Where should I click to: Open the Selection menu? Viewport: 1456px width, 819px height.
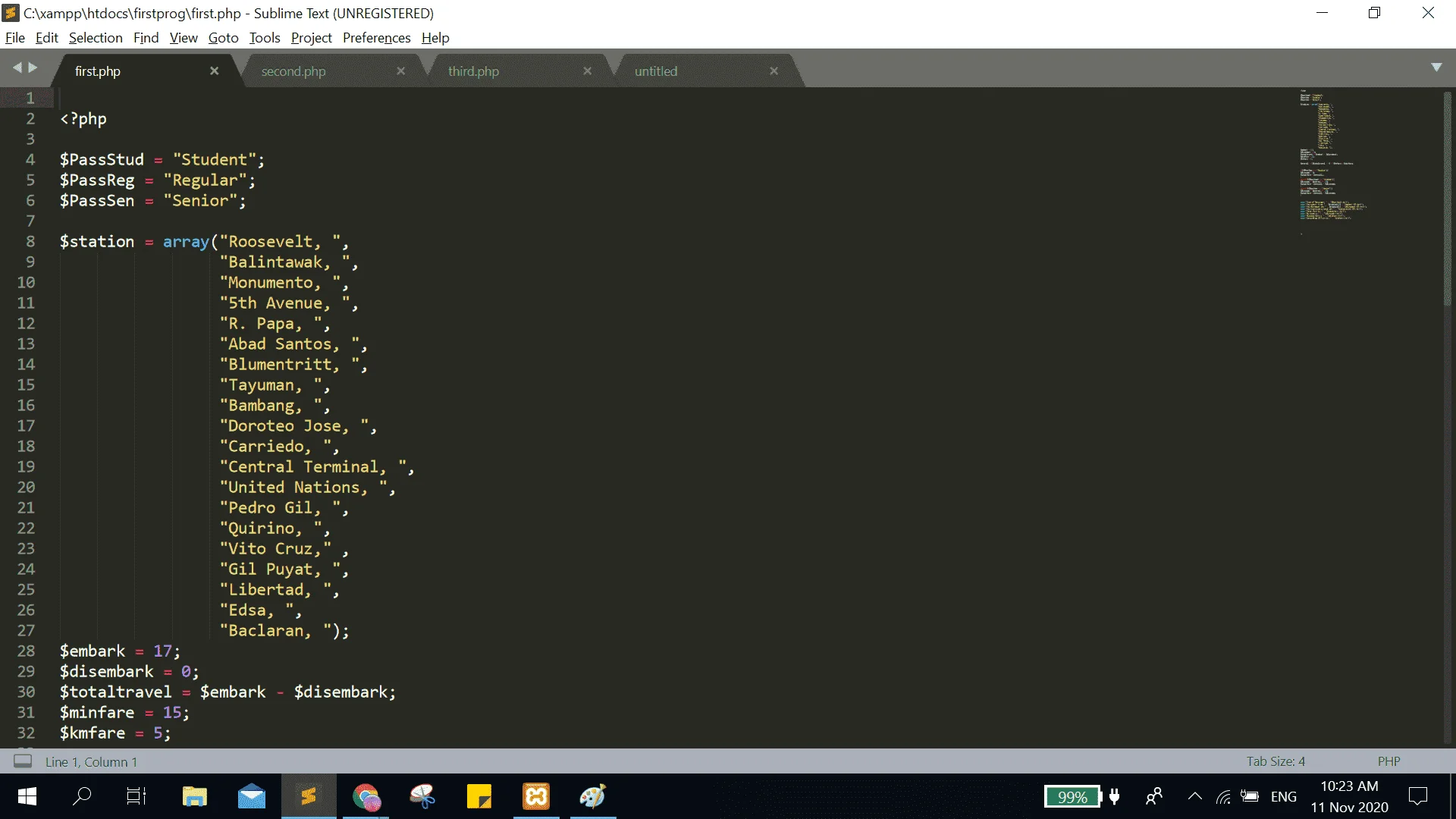click(96, 38)
